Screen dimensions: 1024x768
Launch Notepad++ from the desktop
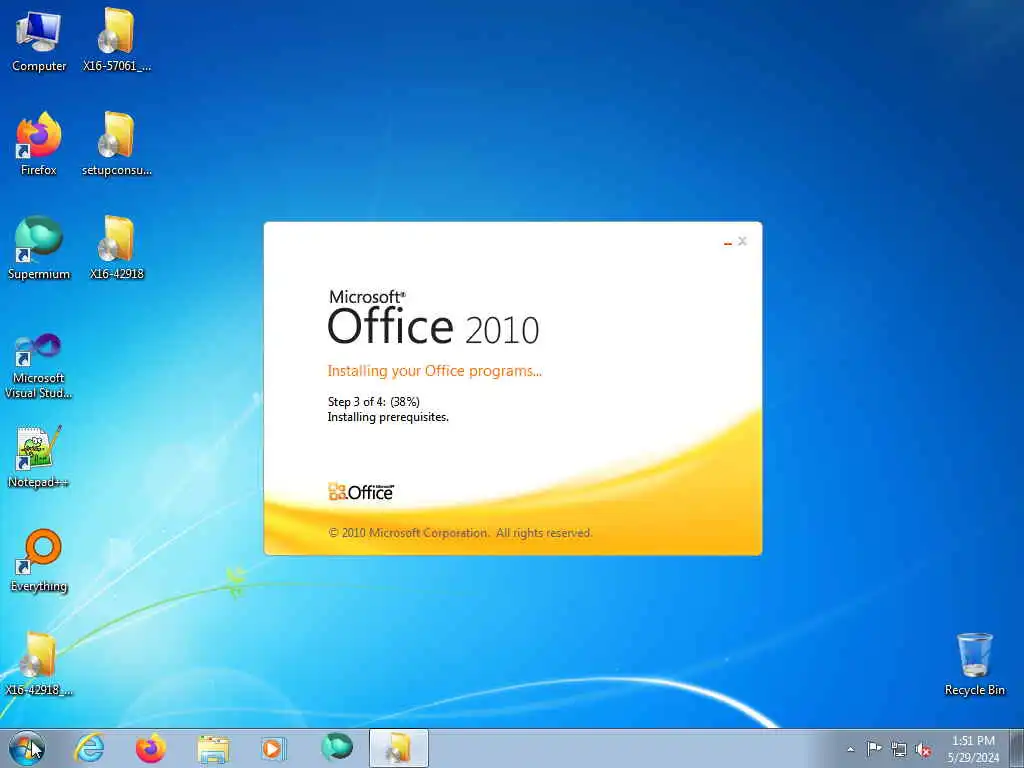click(39, 456)
